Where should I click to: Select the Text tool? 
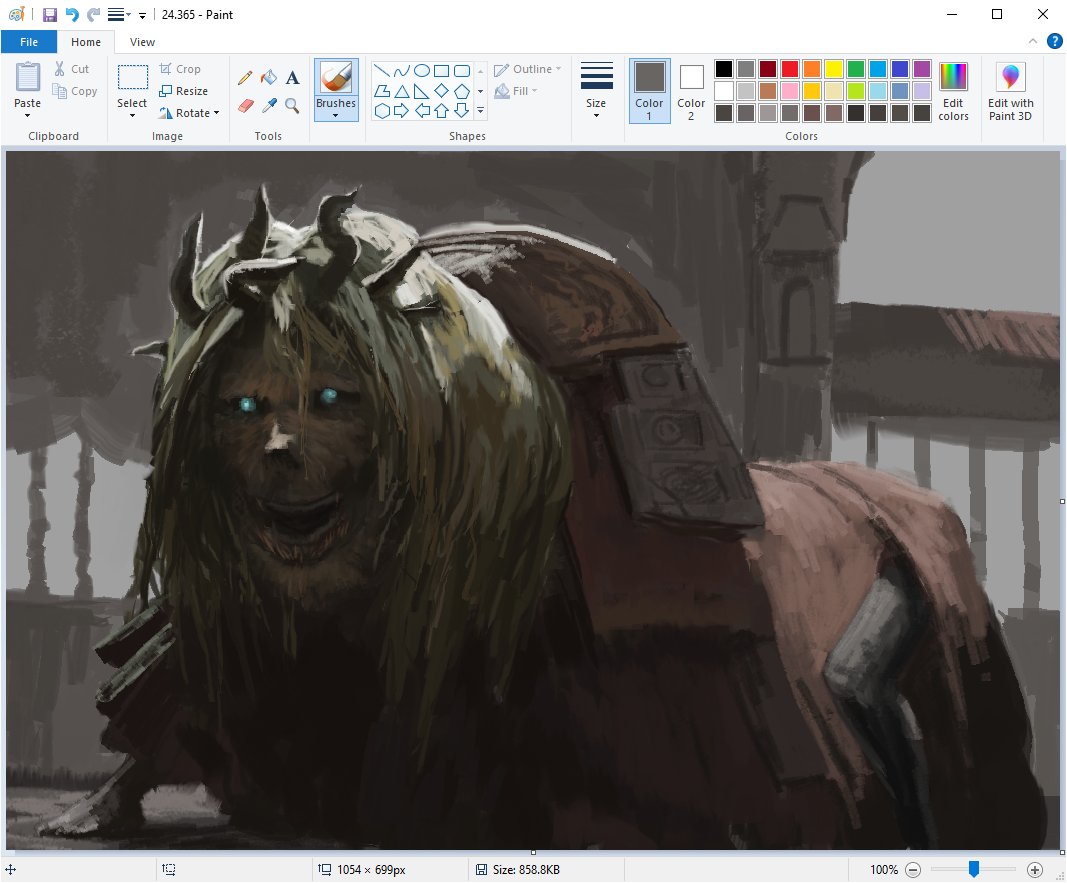coord(292,78)
